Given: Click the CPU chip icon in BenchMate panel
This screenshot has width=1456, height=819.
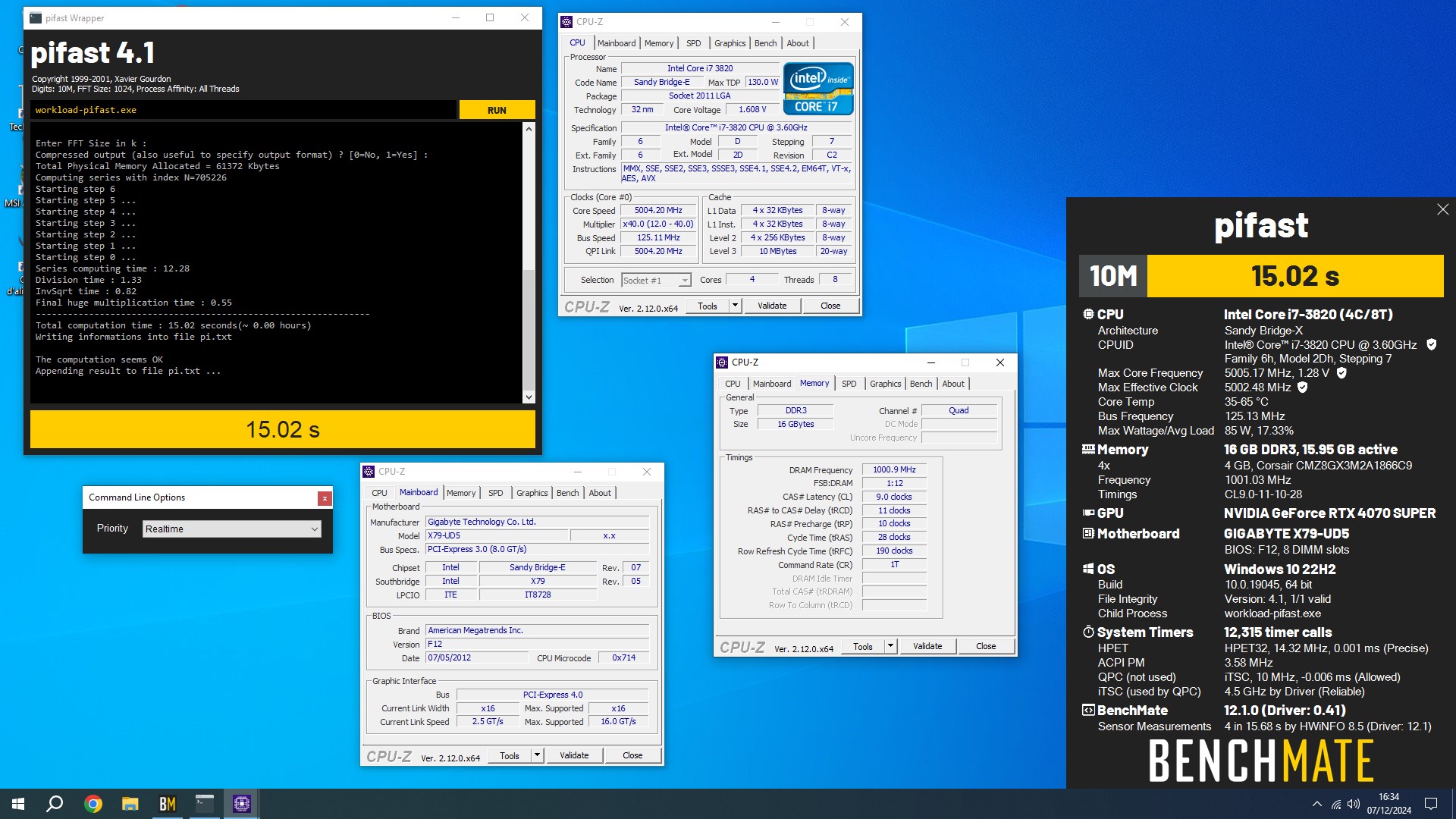Looking at the screenshot, I should (1088, 314).
